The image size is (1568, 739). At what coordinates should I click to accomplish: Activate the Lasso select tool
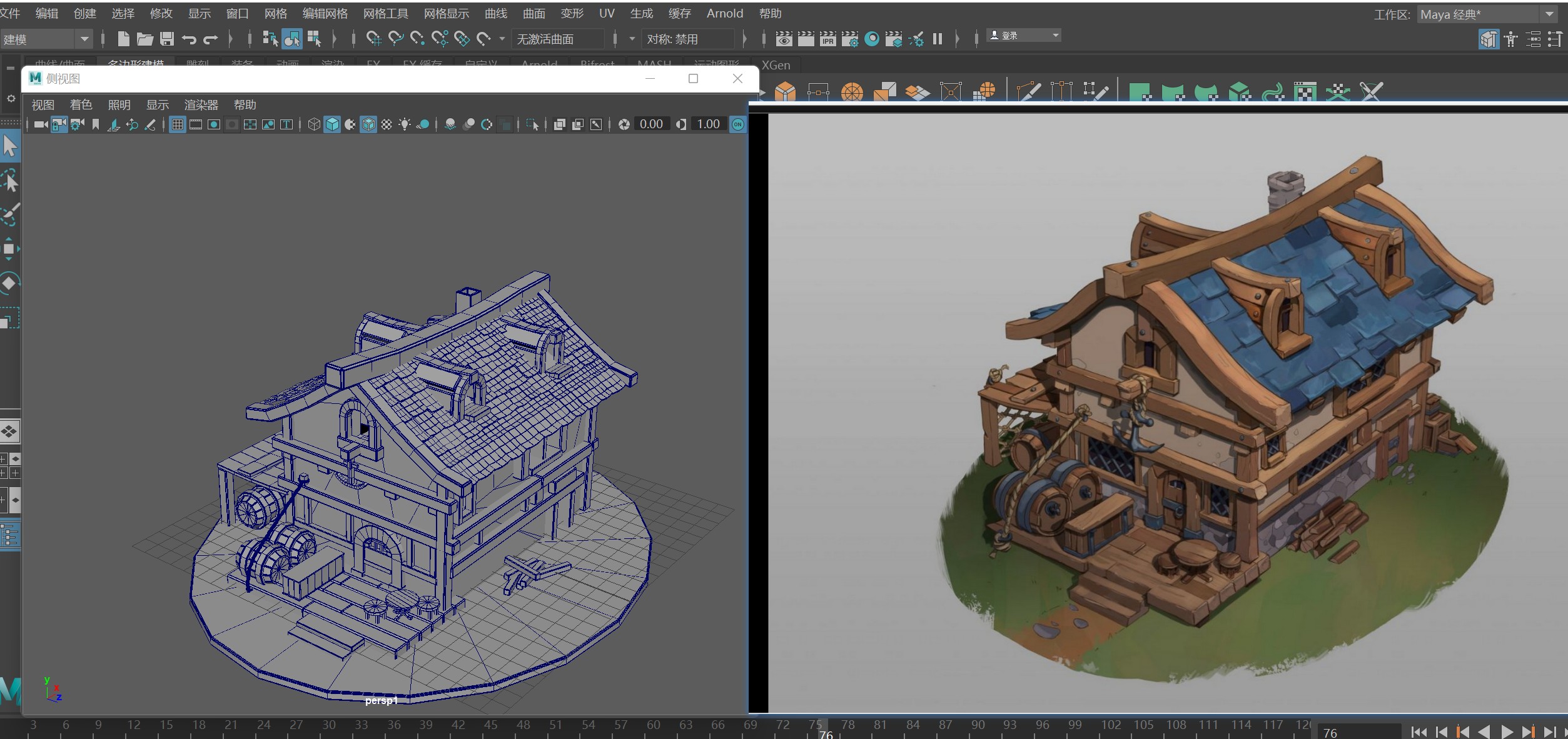[x=10, y=179]
